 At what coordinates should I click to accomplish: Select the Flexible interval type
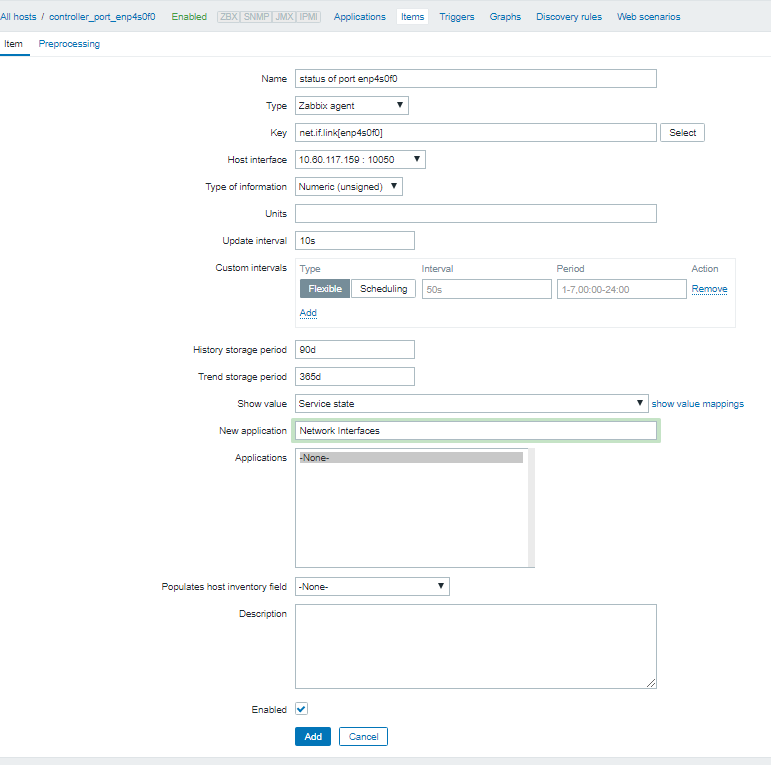pyautogui.click(x=324, y=289)
